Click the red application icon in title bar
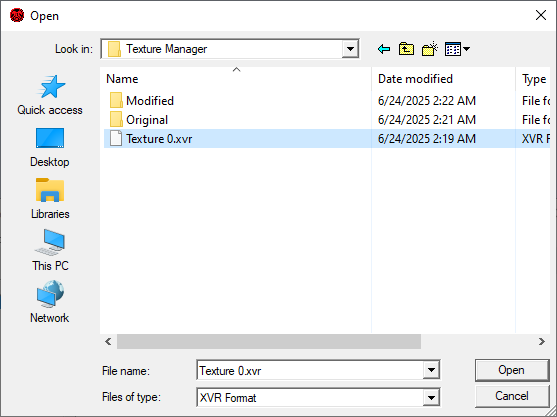Image resolution: width=557 pixels, height=417 pixels. click(x=17, y=16)
